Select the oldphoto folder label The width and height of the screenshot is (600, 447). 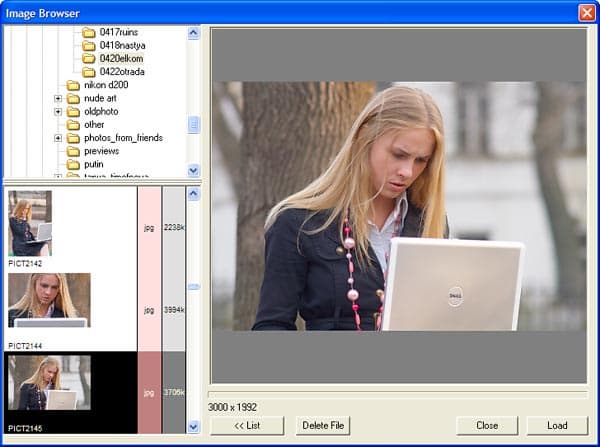[101, 112]
